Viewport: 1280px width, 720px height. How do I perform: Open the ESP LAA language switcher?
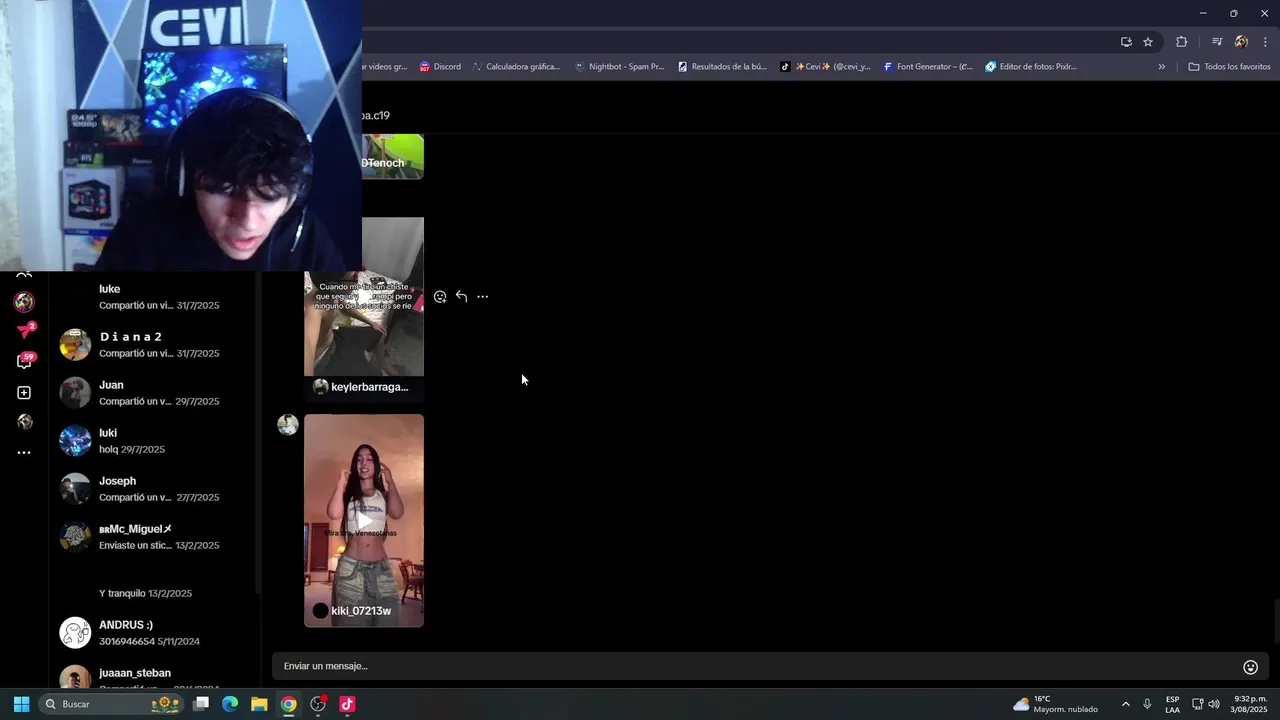(x=1172, y=704)
